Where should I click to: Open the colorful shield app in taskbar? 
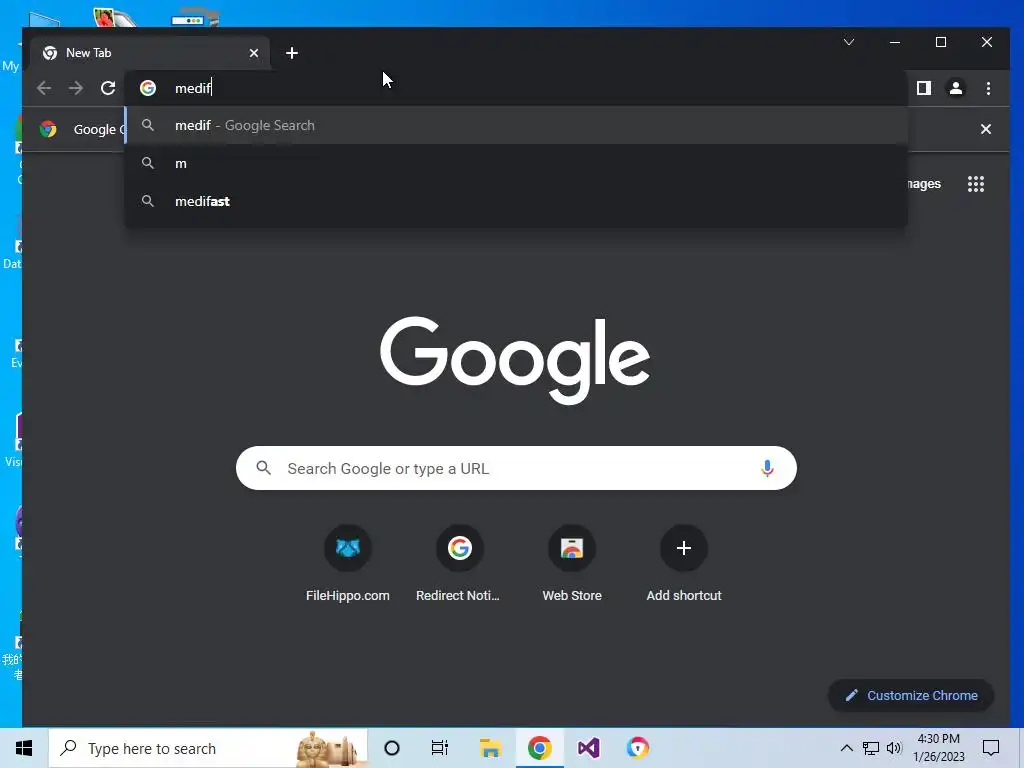click(638, 748)
